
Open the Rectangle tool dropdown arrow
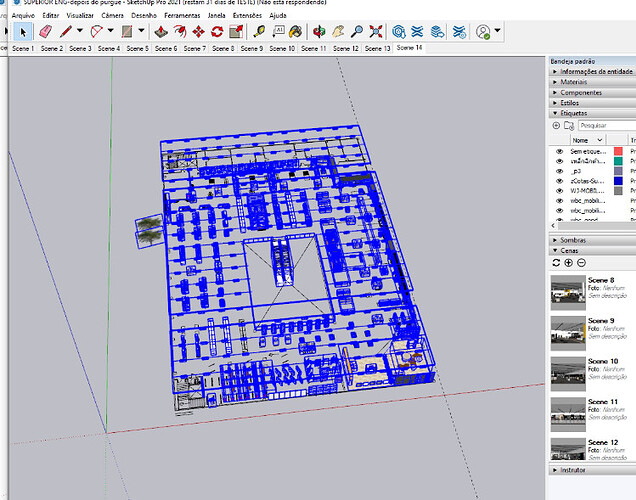(x=141, y=31)
